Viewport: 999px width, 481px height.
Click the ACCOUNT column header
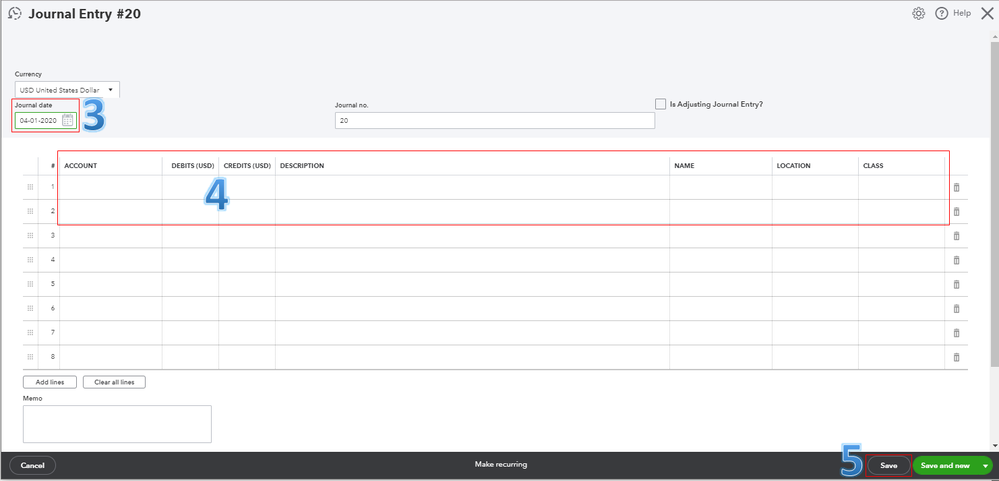(80, 166)
